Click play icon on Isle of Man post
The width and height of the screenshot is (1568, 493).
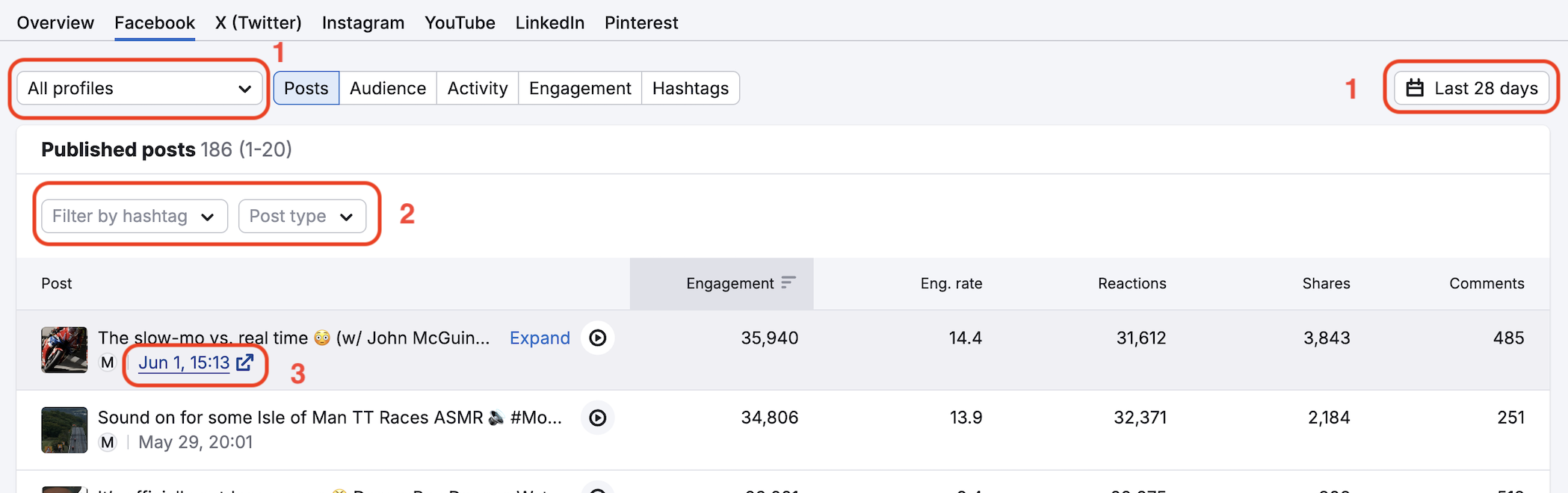click(597, 418)
